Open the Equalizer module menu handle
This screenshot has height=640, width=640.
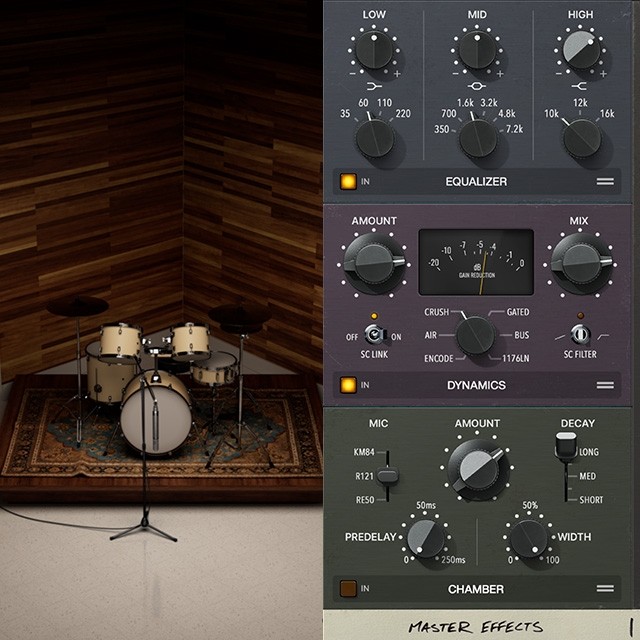point(605,182)
